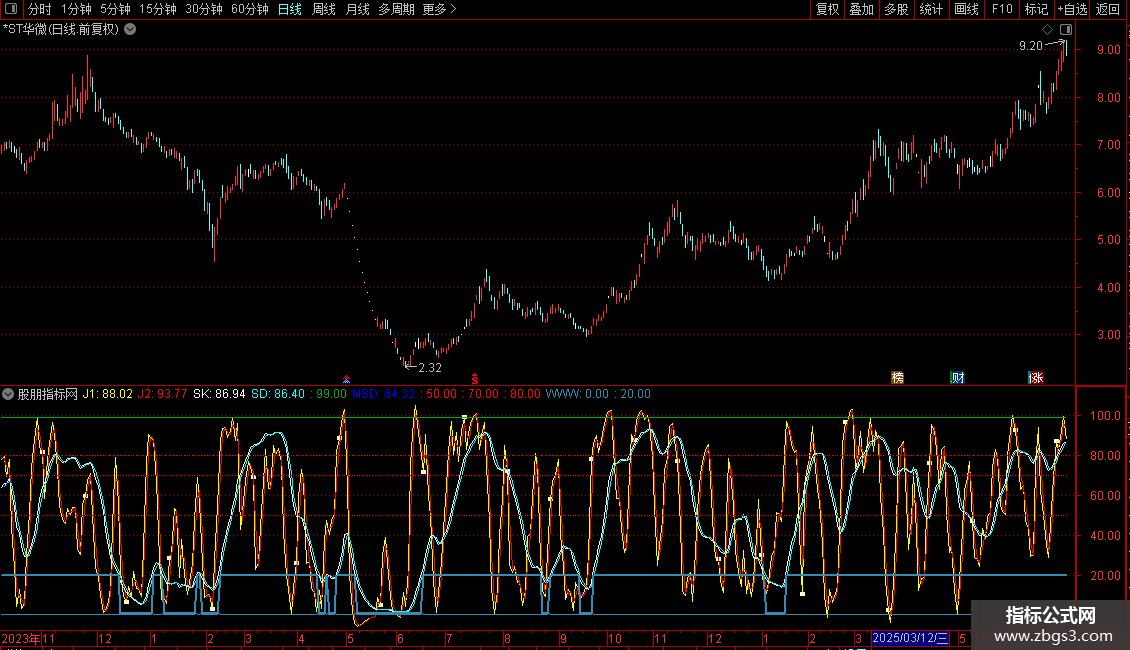The image size is (1130, 650).
Task: Click the J2: 93.77 indicator value
Action: pyautogui.click(x=162, y=394)
